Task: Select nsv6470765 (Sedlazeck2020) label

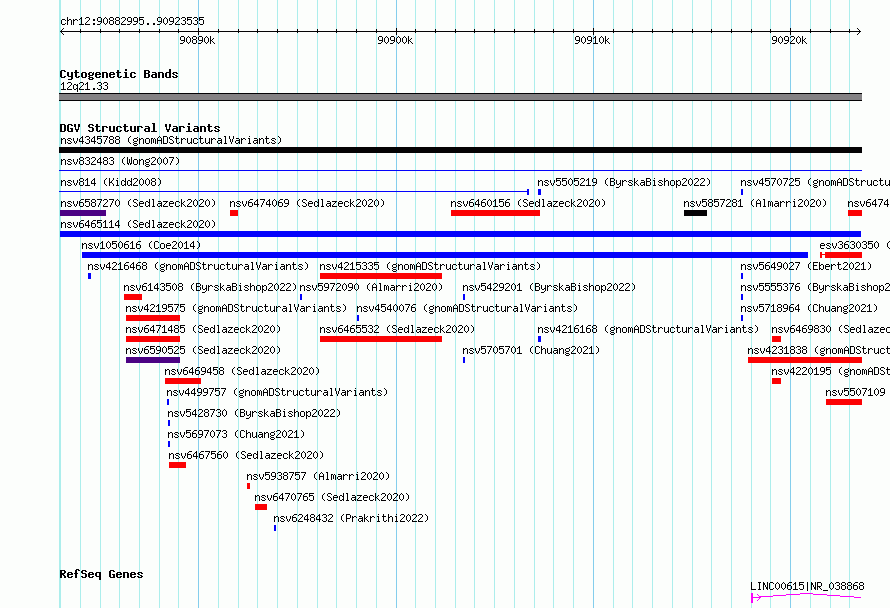Action: (x=332, y=497)
